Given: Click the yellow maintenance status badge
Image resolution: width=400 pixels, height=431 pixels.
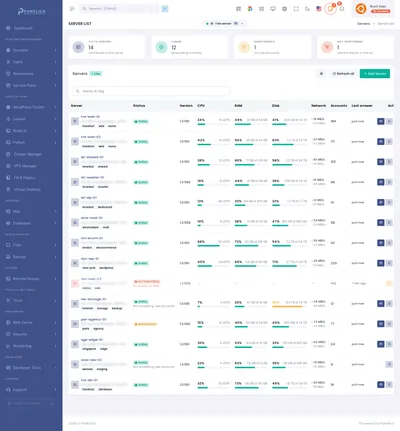Looking at the screenshot, I should pyautogui.click(x=145, y=324).
